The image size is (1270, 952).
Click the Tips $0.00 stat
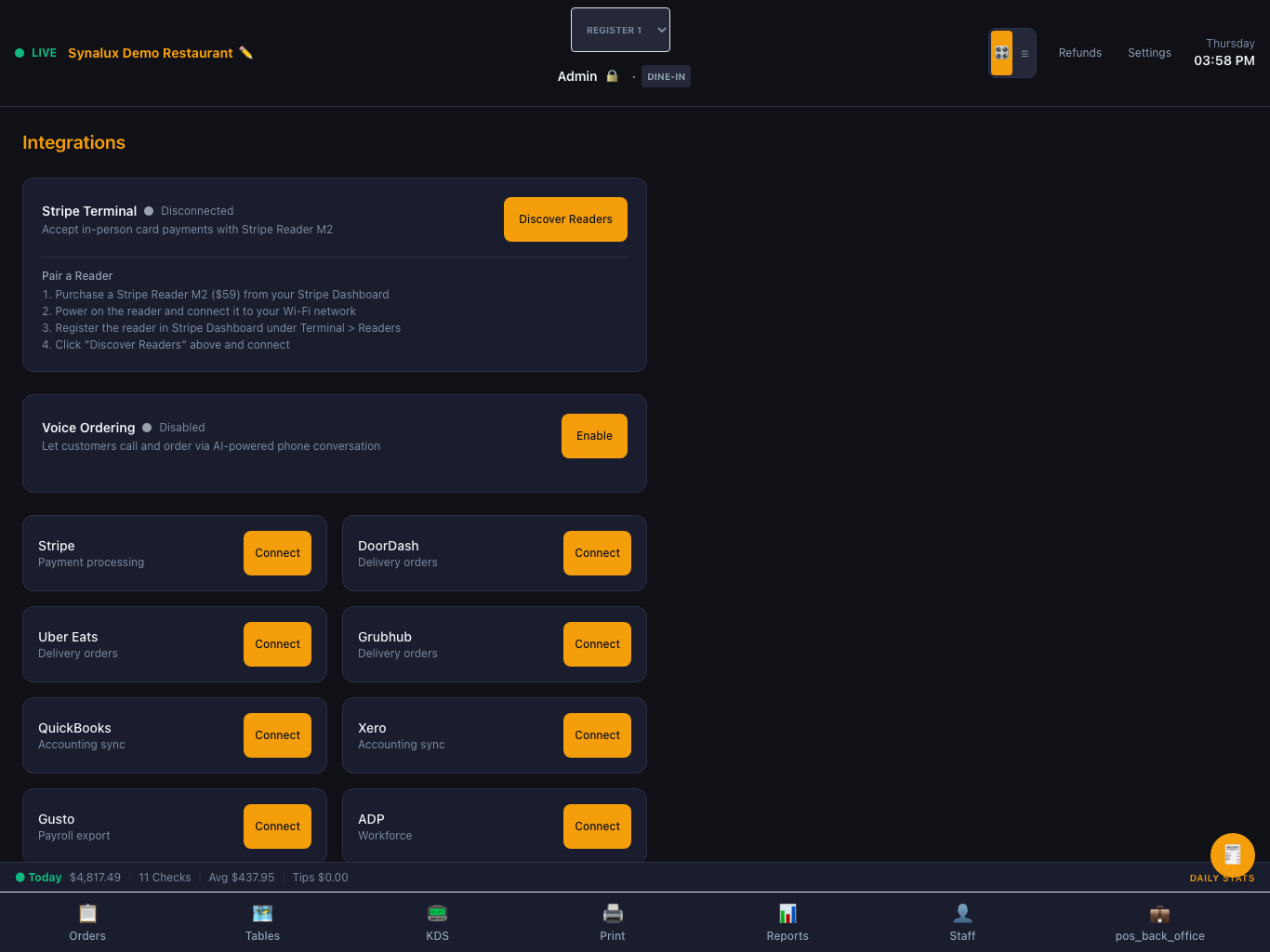(320, 878)
